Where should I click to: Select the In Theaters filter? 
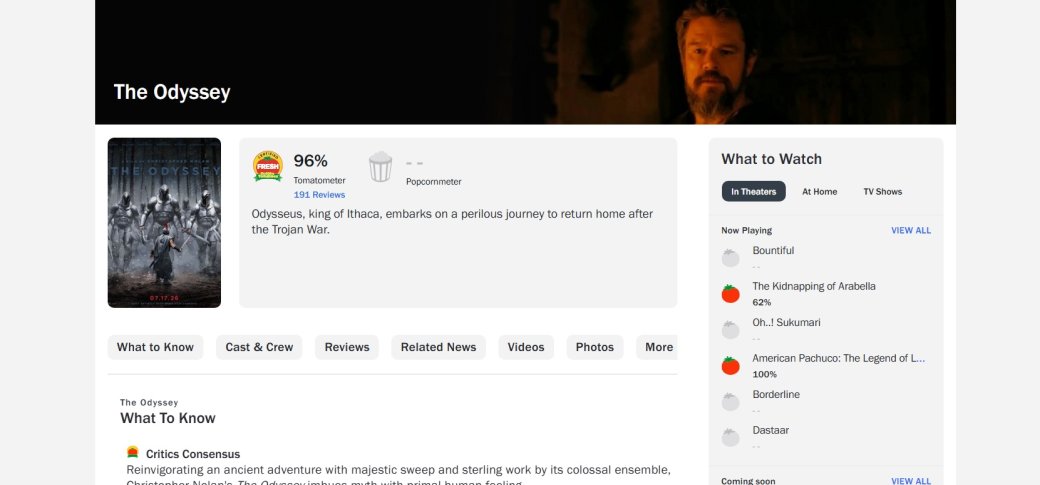point(753,191)
